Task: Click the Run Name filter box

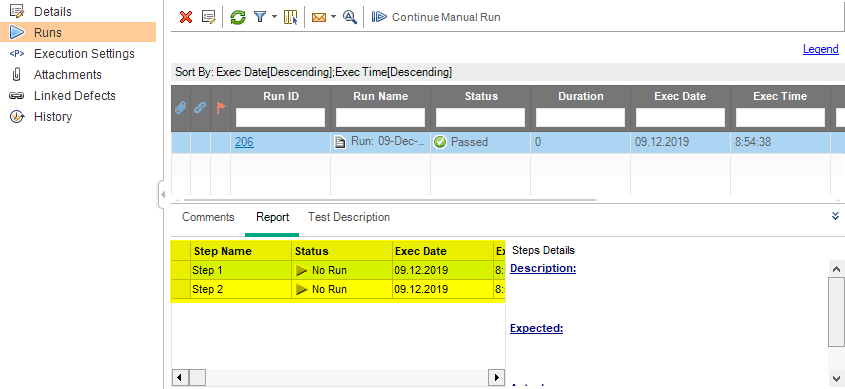Action: coord(380,117)
